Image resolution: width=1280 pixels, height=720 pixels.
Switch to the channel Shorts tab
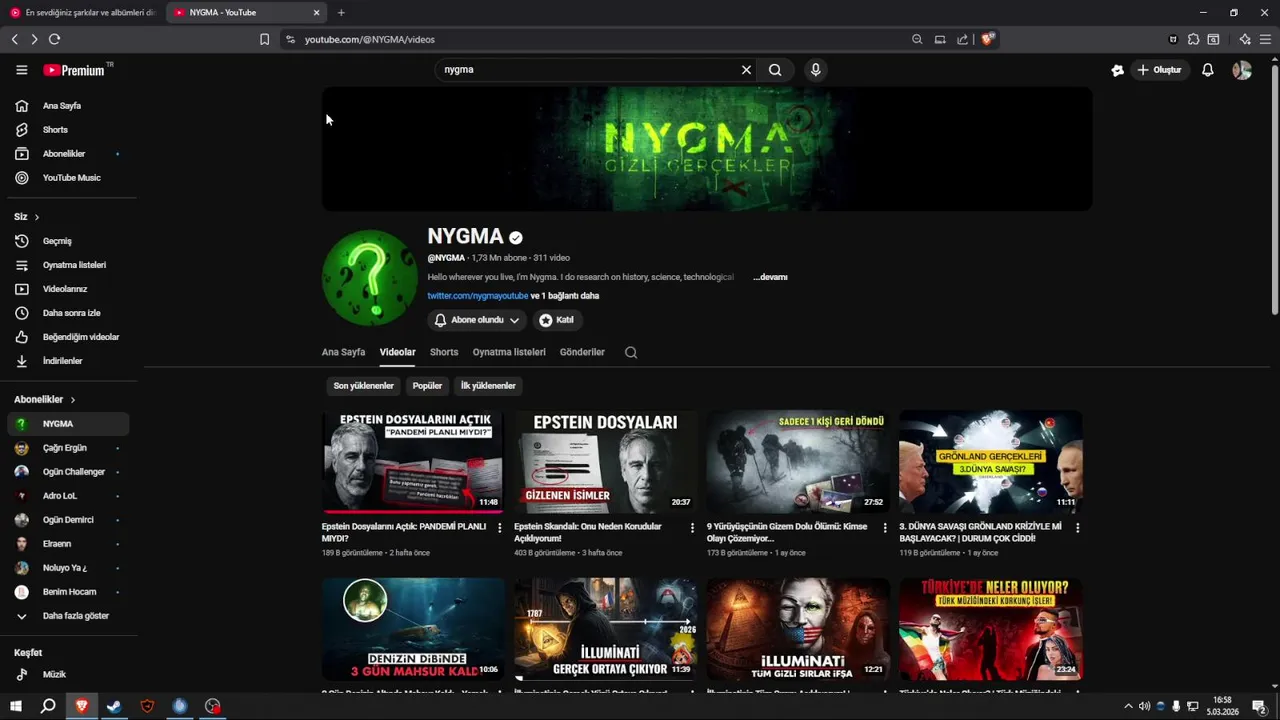(x=444, y=352)
